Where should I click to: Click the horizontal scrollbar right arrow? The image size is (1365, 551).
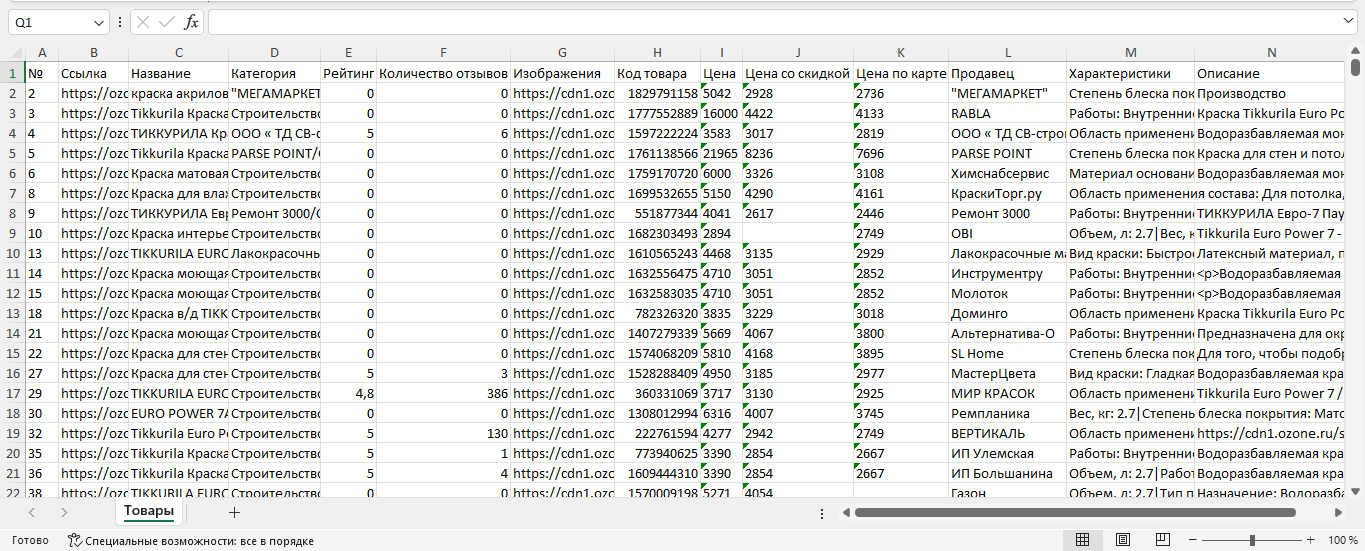(1339, 512)
